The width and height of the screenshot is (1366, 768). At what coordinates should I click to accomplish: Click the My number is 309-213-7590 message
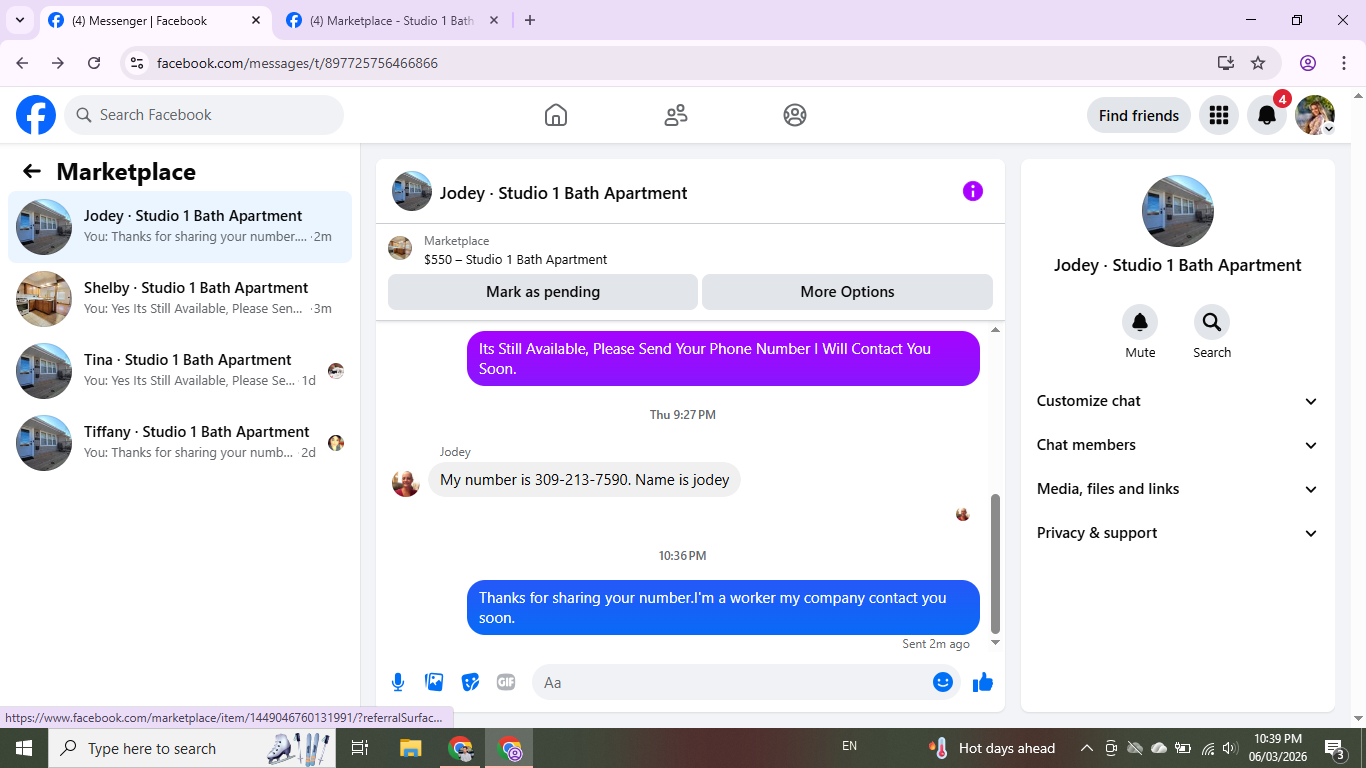coord(585,480)
